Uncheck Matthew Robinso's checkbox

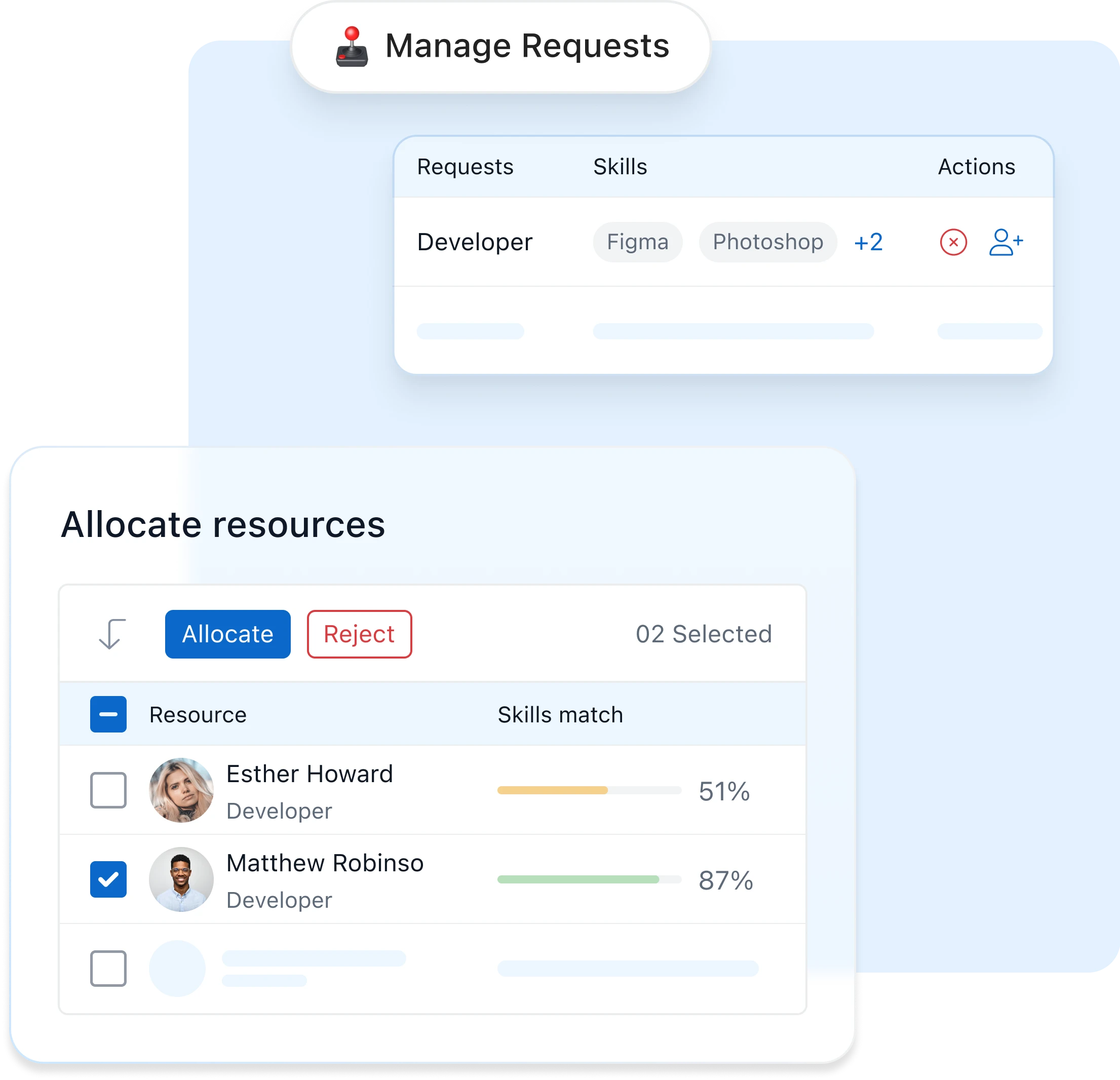point(108,879)
